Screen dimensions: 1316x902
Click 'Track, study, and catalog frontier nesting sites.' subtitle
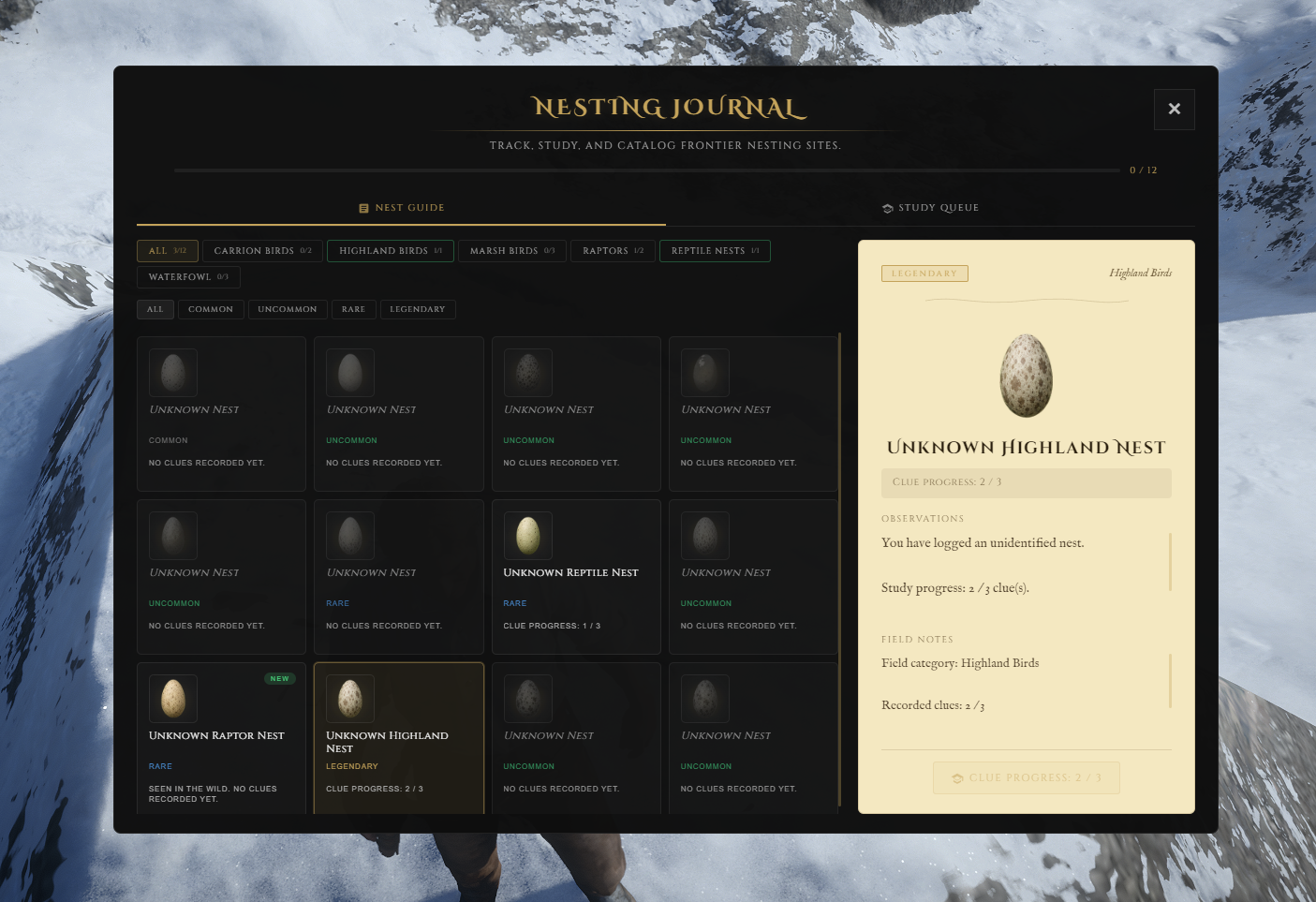666,146
